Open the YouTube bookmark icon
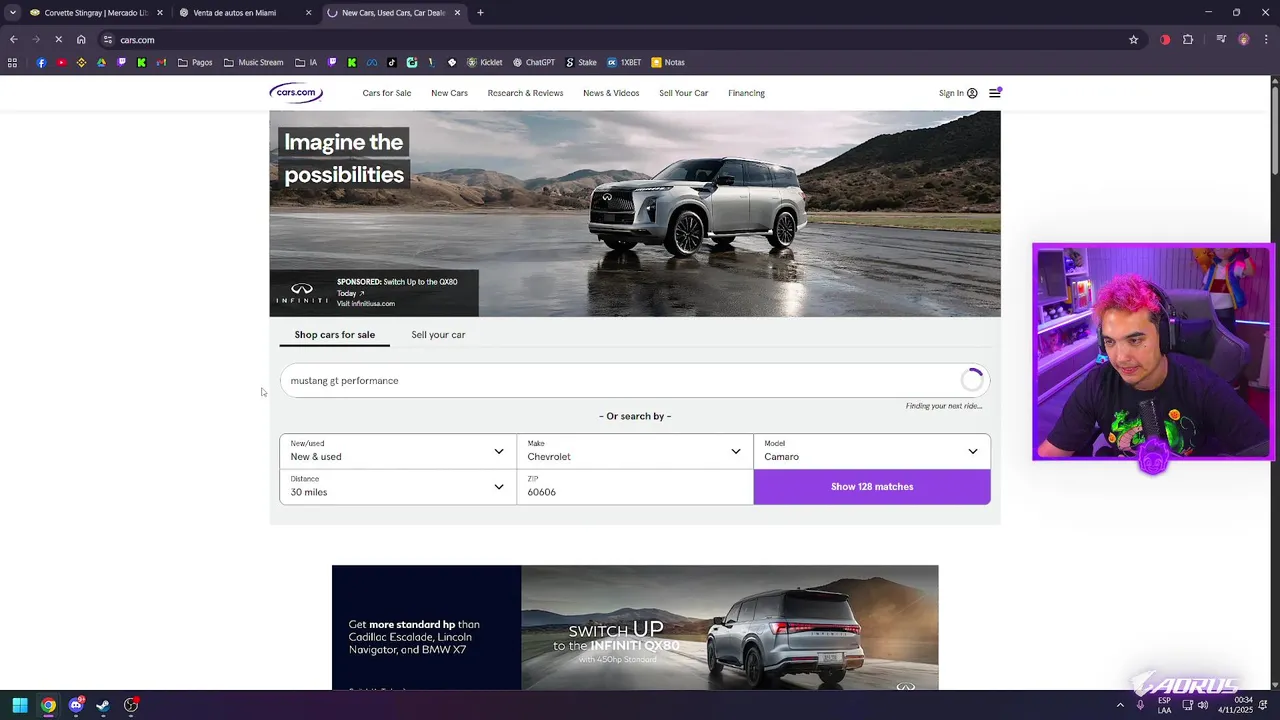Image resolution: width=1280 pixels, height=720 pixels. (x=61, y=62)
